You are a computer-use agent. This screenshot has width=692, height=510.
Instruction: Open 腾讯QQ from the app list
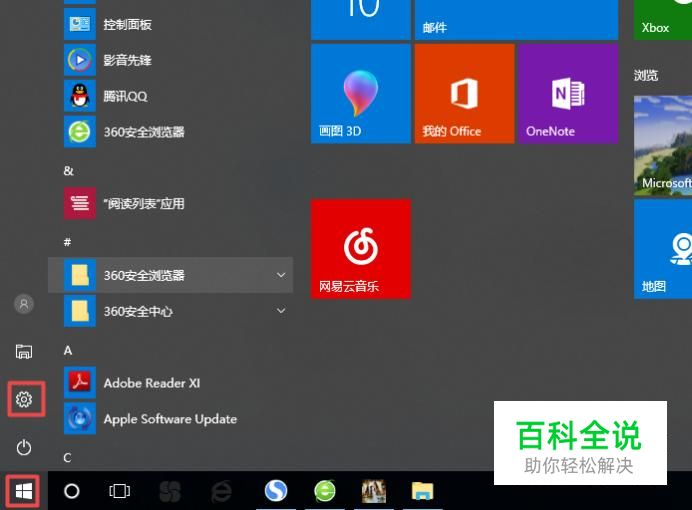(170, 96)
